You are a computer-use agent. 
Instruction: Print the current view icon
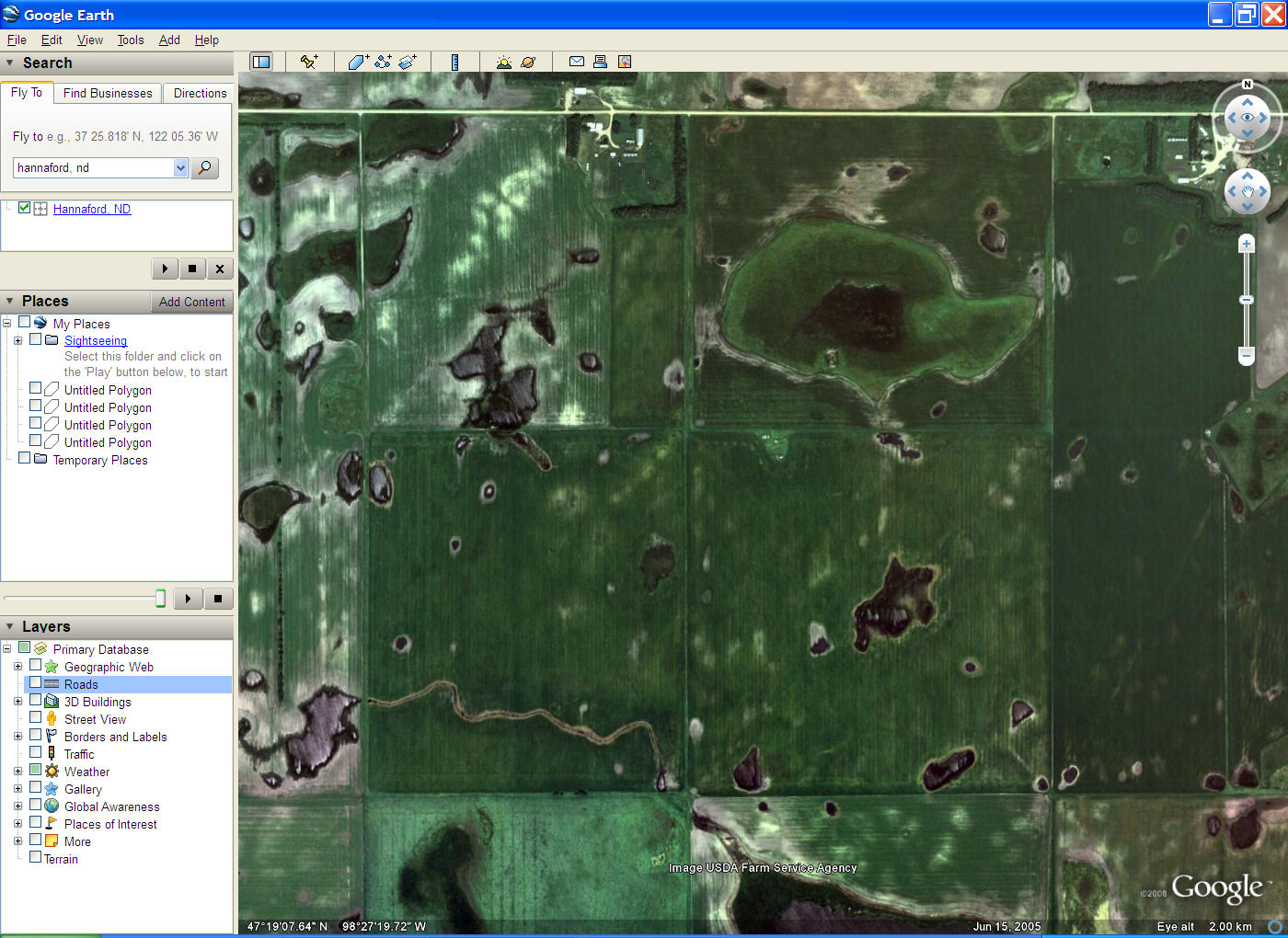[600, 62]
